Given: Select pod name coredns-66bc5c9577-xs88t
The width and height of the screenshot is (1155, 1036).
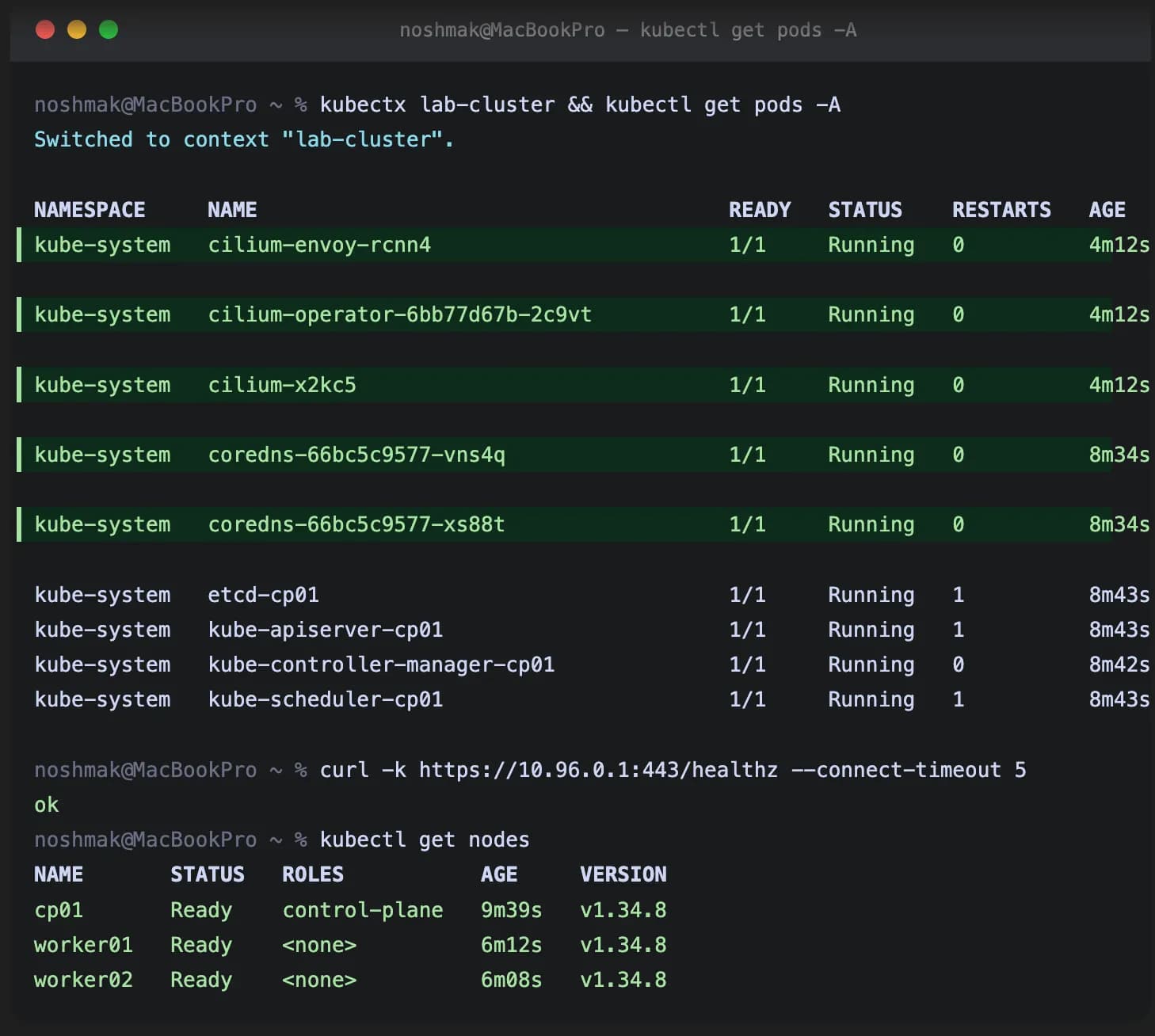Looking at the screenshot, I should click(356, 524).
